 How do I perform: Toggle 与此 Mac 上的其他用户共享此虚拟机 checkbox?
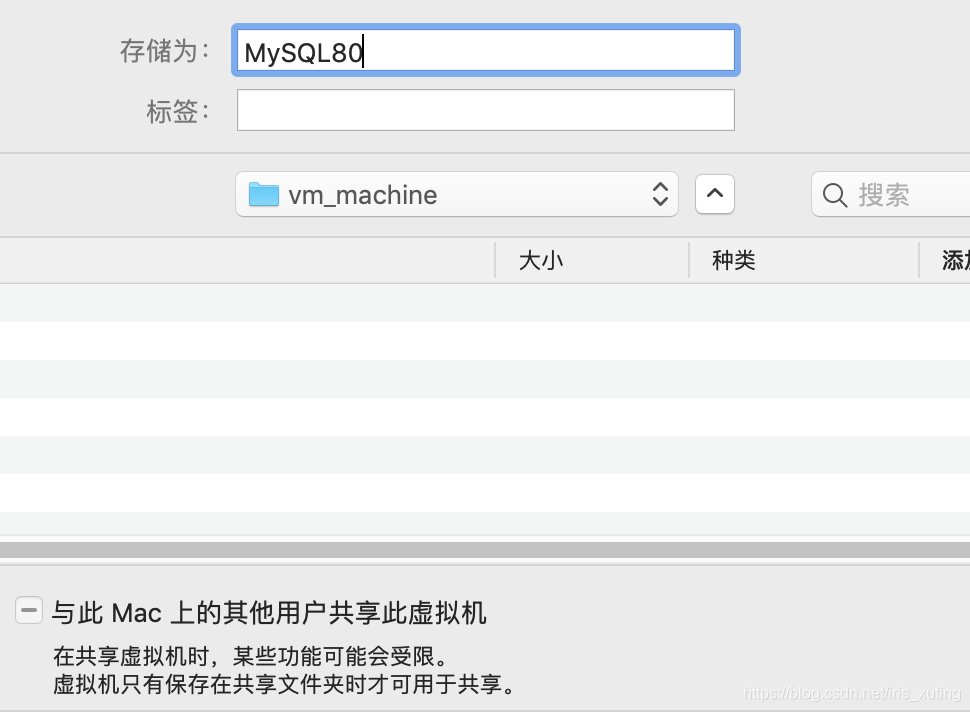point(29,611)
